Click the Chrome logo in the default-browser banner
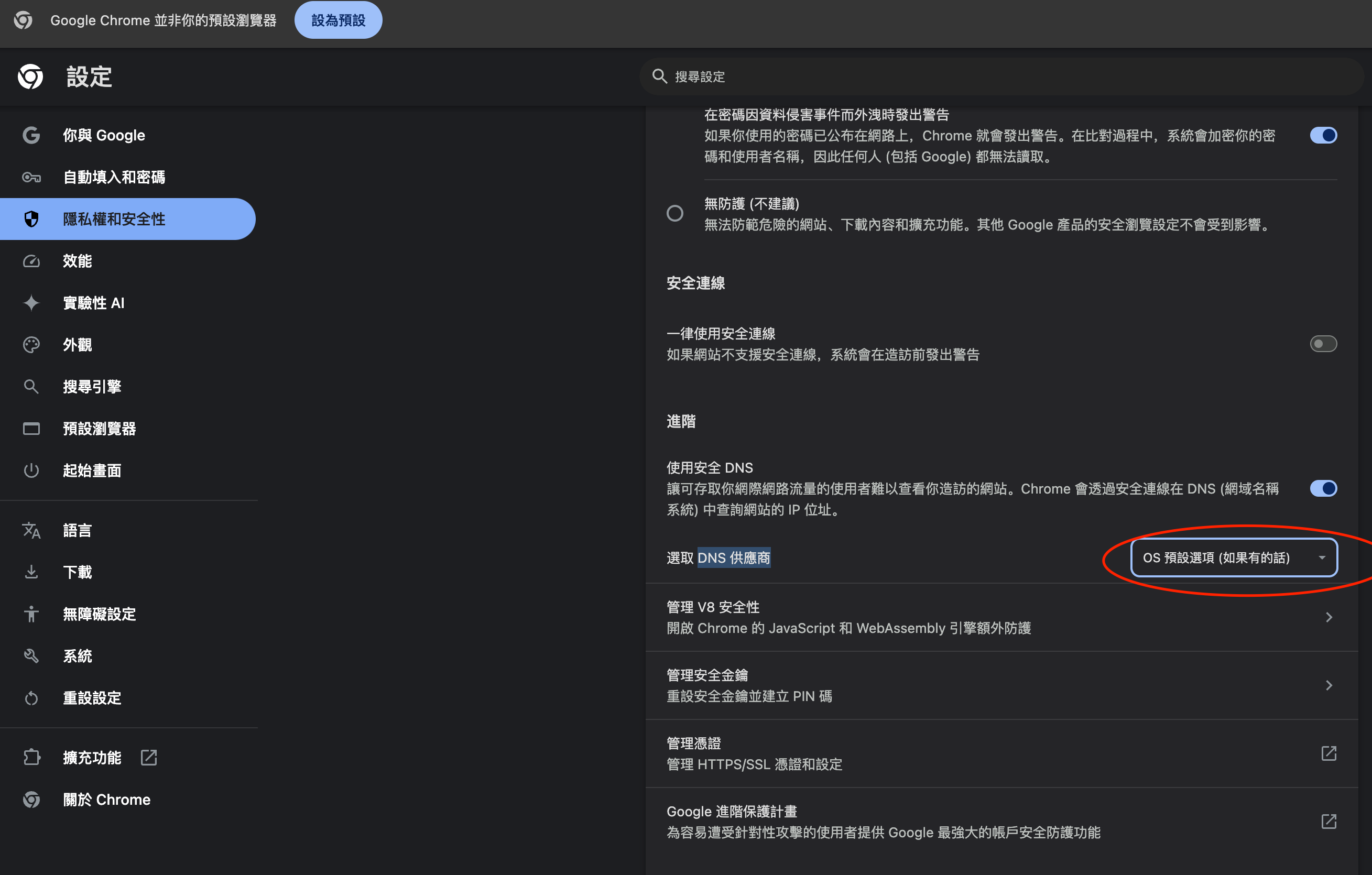This screenshot has width=1372, height=875. (x=24, y=20)
